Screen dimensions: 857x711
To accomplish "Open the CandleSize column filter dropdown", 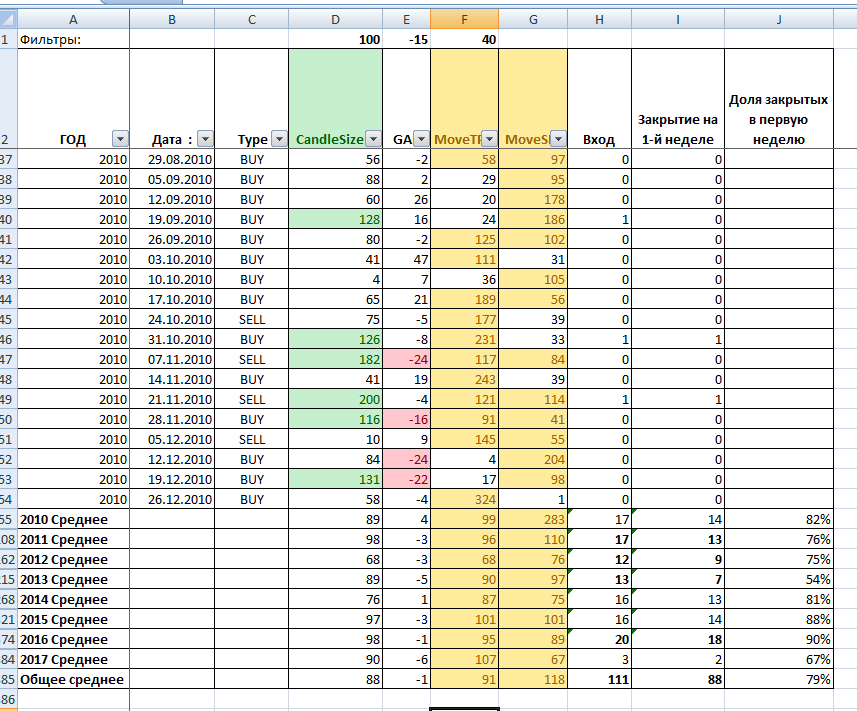I will [373, 139].
